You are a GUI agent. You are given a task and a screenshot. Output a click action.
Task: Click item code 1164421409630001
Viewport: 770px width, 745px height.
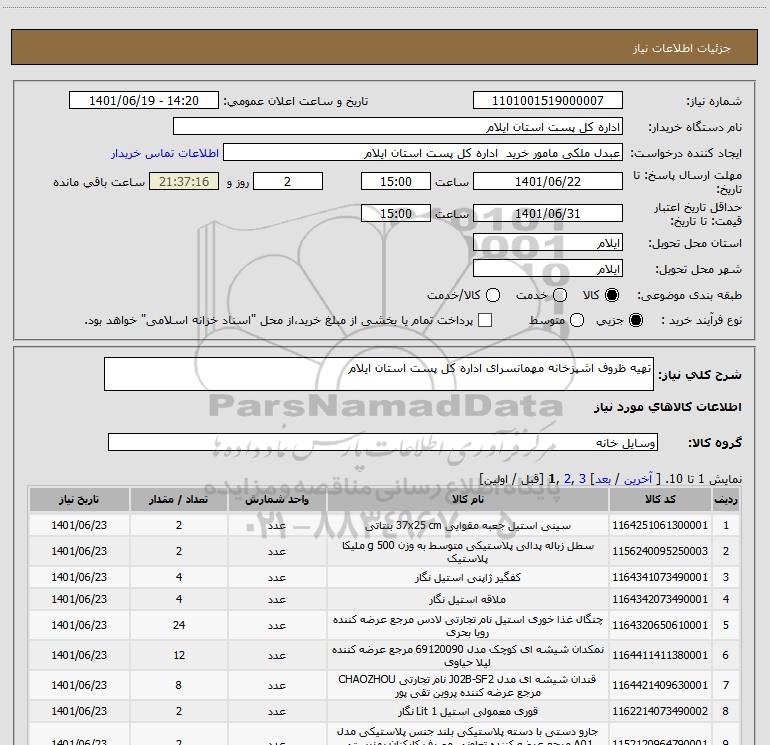(660, 685)
